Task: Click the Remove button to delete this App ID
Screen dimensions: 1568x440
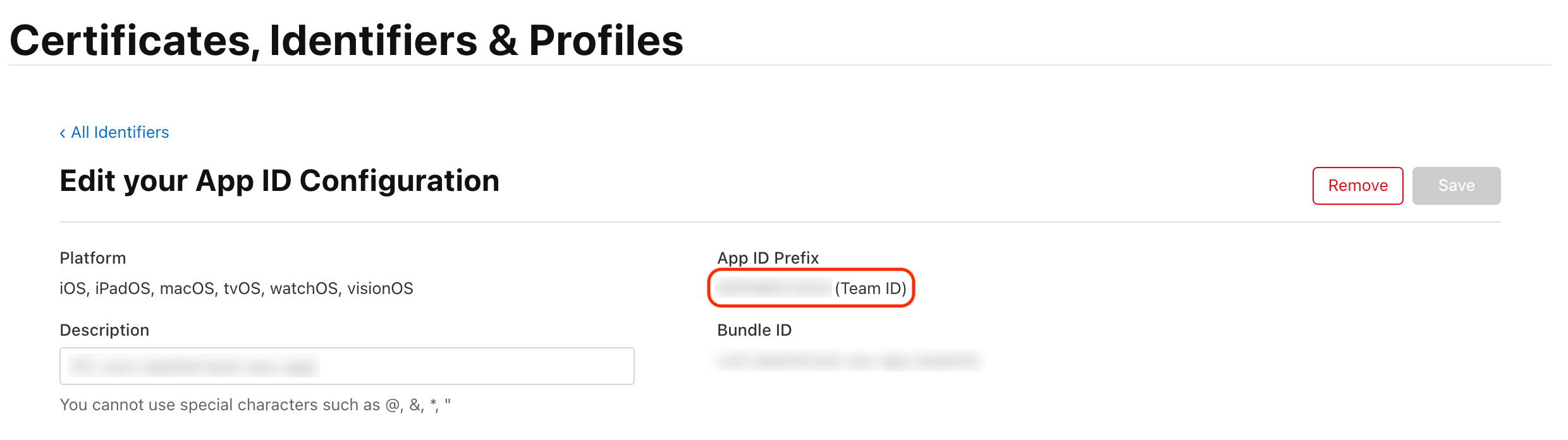Action: pyautogui.click(x=1357, y=185)
